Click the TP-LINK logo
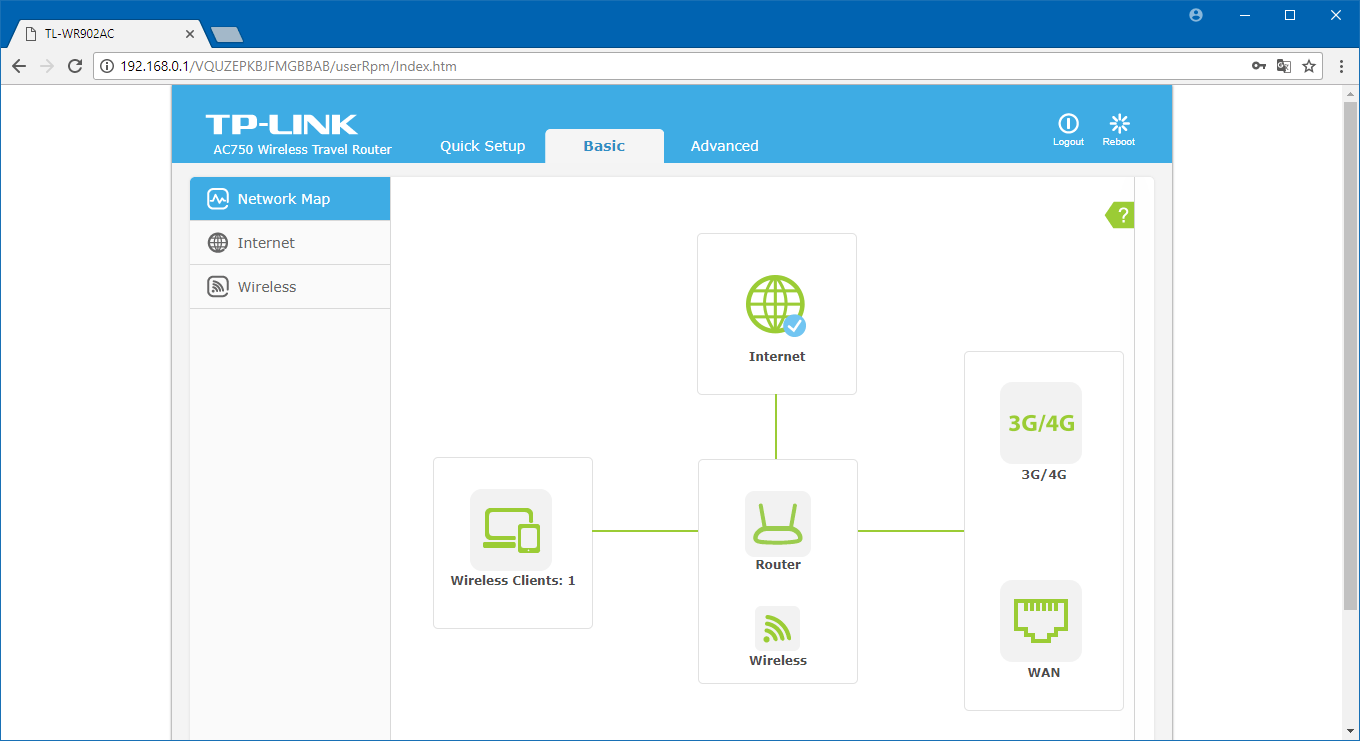1360x741 pixels. (x=281, y=124)
